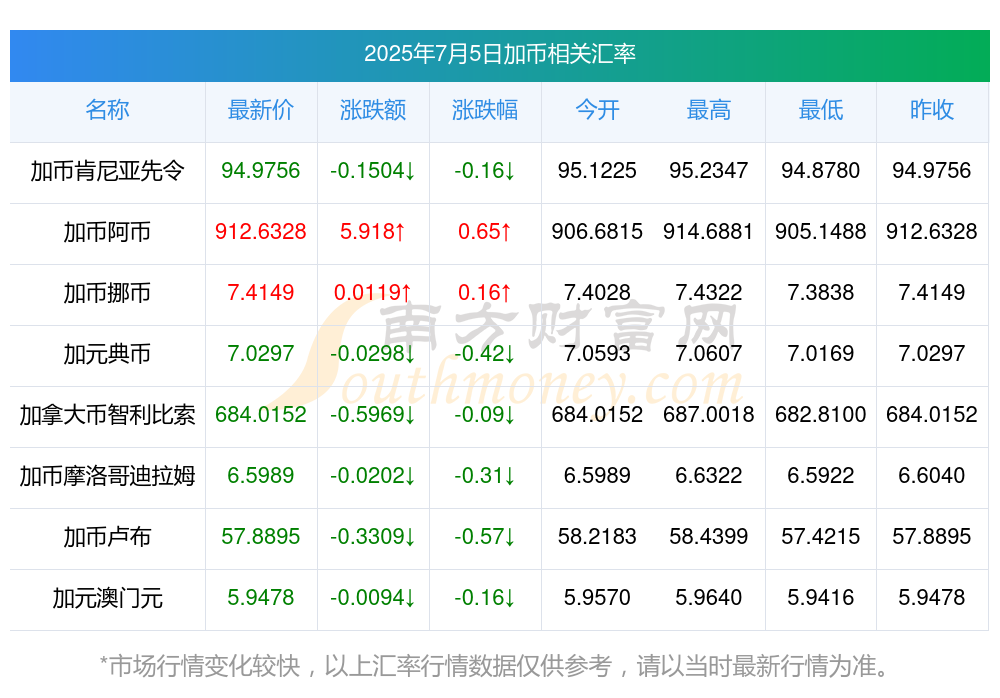Click the low price 7.0169
This screenshot has width=1000, height=698.
click(x=821, y=353)
